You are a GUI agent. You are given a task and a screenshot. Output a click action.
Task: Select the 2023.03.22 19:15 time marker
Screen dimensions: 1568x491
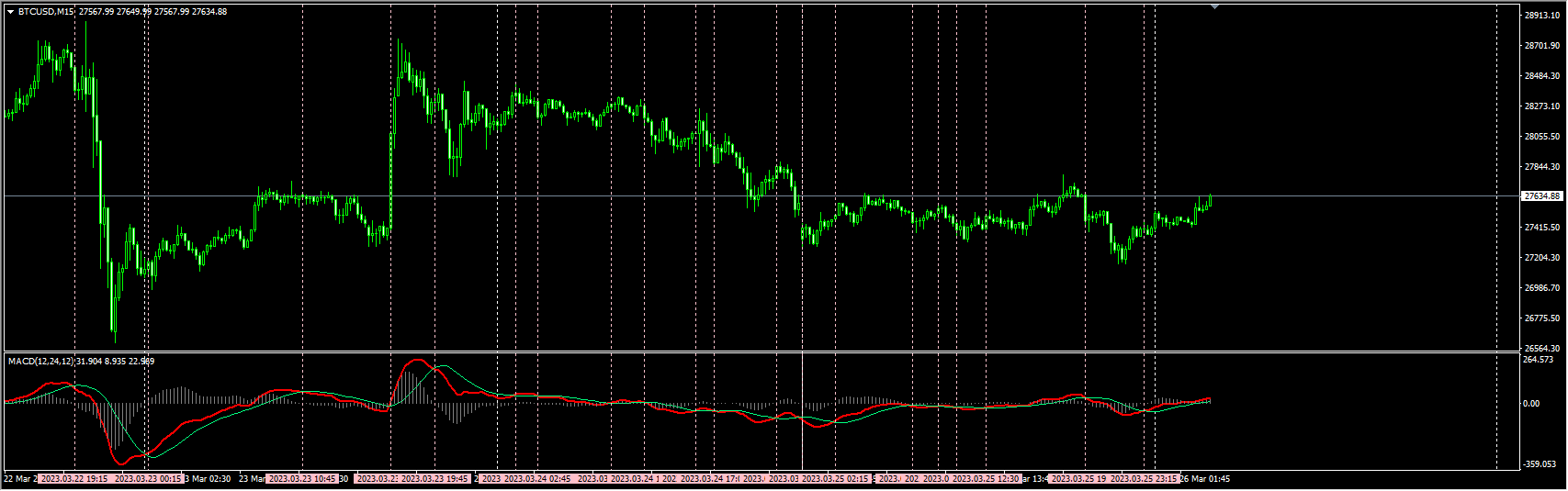coord(73,479)
